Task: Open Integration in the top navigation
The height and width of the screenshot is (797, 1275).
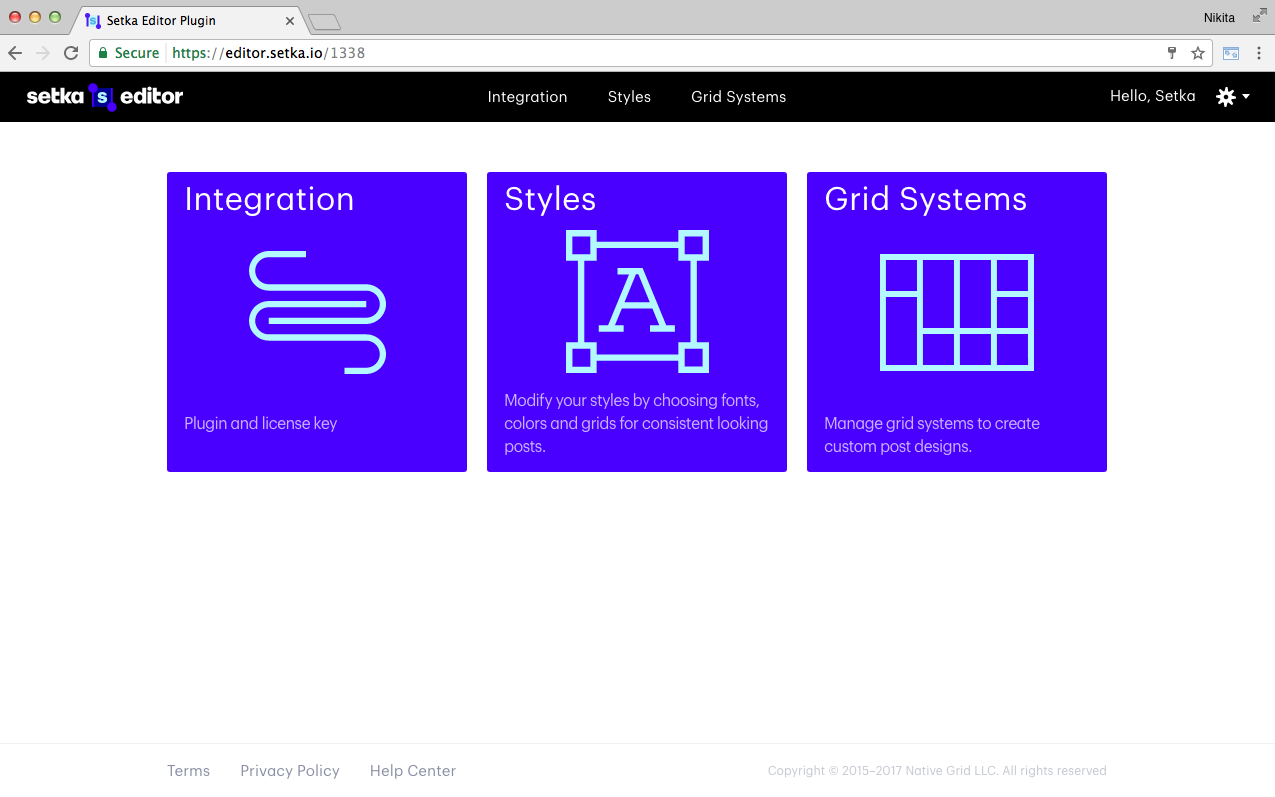Action: click(527, 97)
